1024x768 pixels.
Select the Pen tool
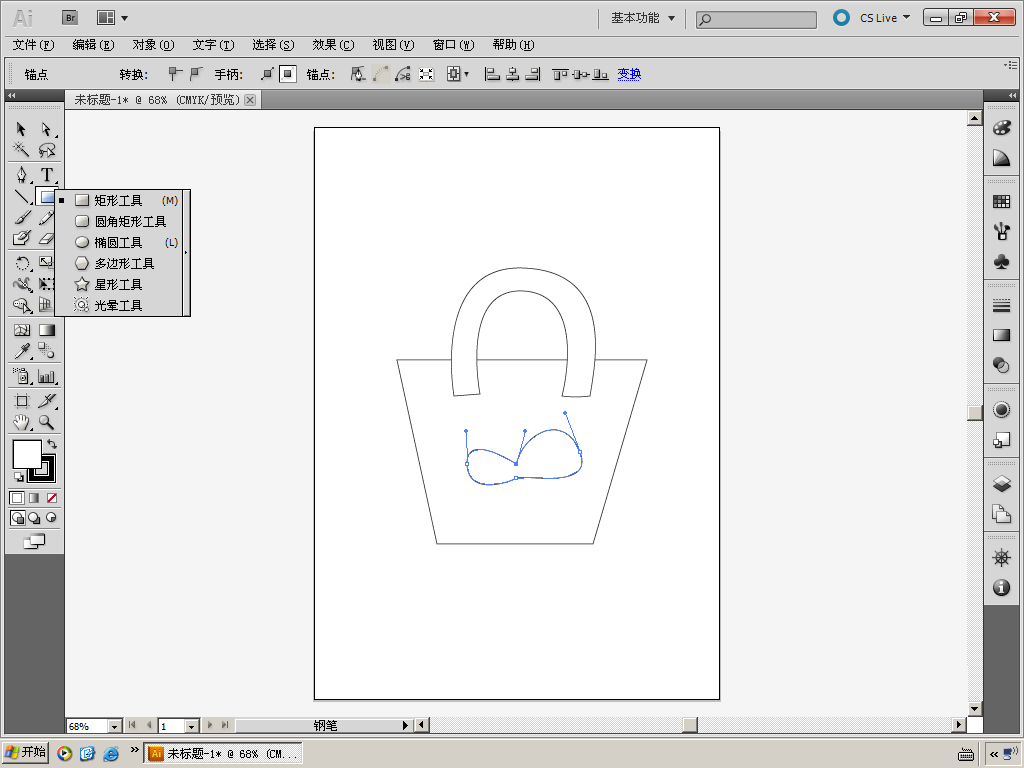[x=21, y=174]
